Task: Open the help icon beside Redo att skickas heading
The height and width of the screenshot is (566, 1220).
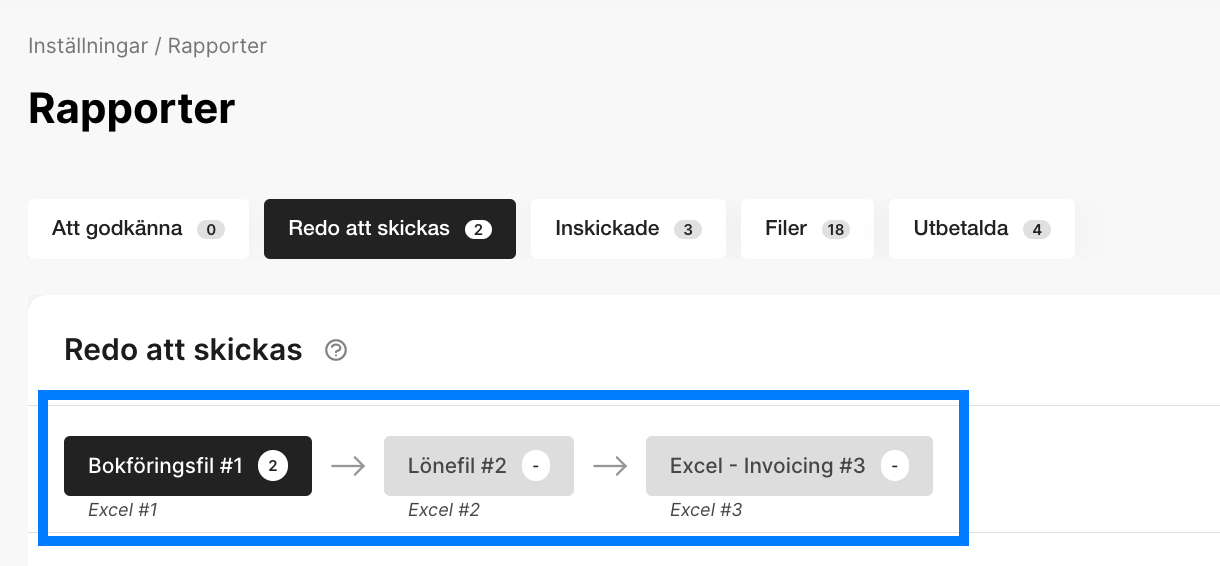Action: tap(336, 350)
